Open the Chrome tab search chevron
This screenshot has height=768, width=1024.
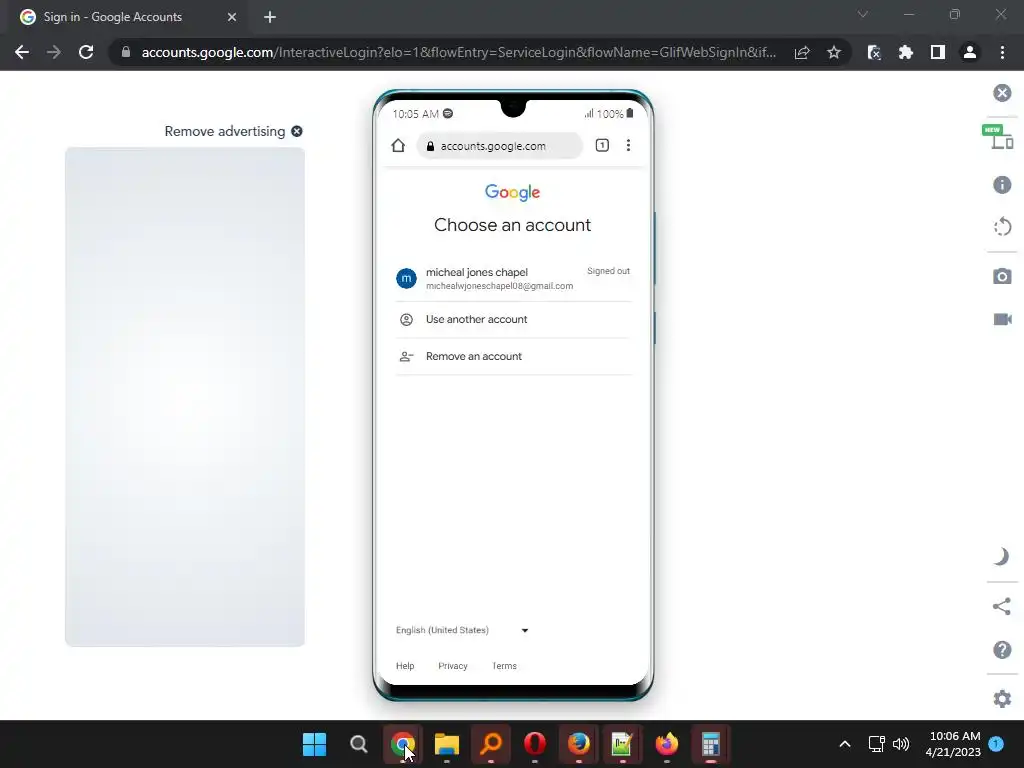863,14
